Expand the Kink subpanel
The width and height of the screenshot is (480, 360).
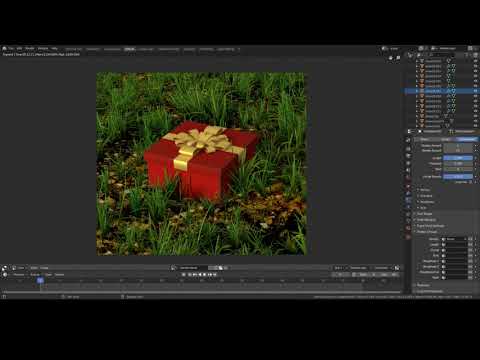422,208
